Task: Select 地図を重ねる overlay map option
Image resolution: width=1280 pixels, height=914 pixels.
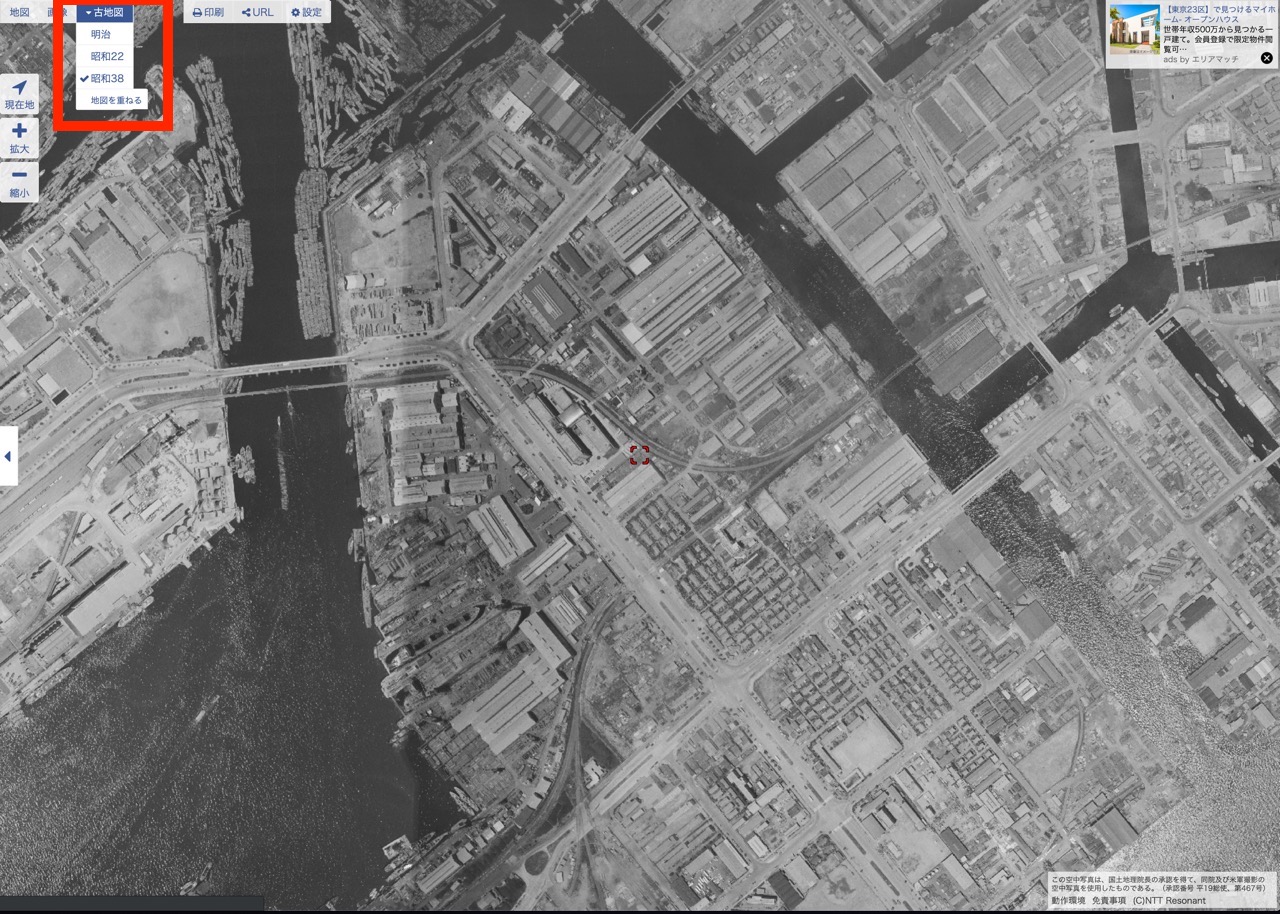Action: [116, 100]
